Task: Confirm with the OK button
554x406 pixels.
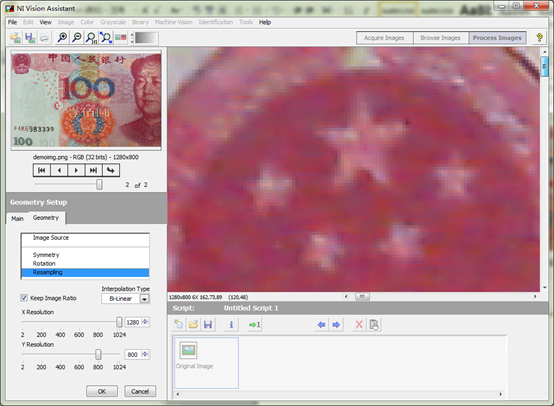Action: 102,391
